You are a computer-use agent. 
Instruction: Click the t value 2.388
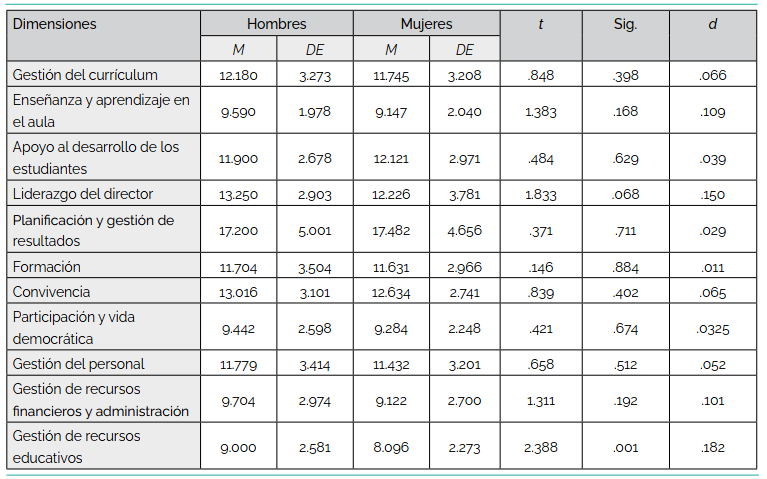(540, 447)
